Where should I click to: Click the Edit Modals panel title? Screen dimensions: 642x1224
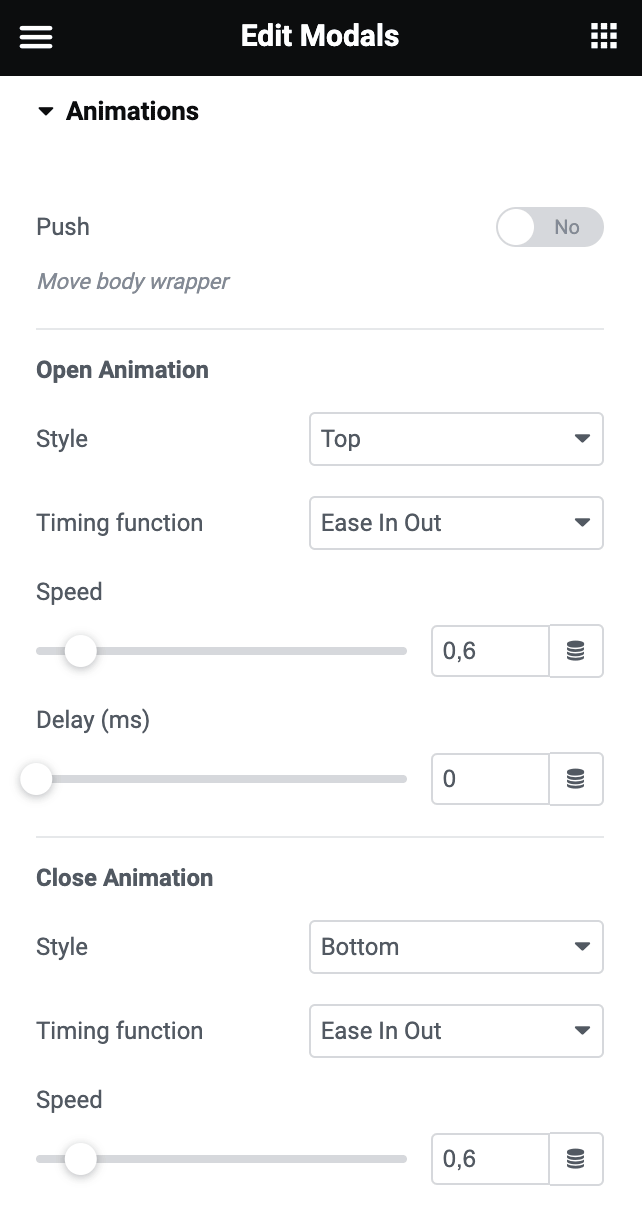[320, 37]
